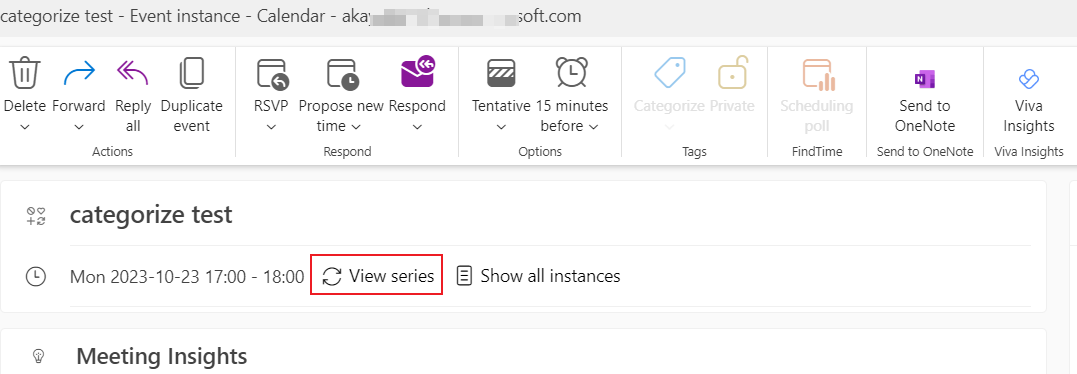
Task: Open Viva Insights icon
Action: tap(1028, 79)
